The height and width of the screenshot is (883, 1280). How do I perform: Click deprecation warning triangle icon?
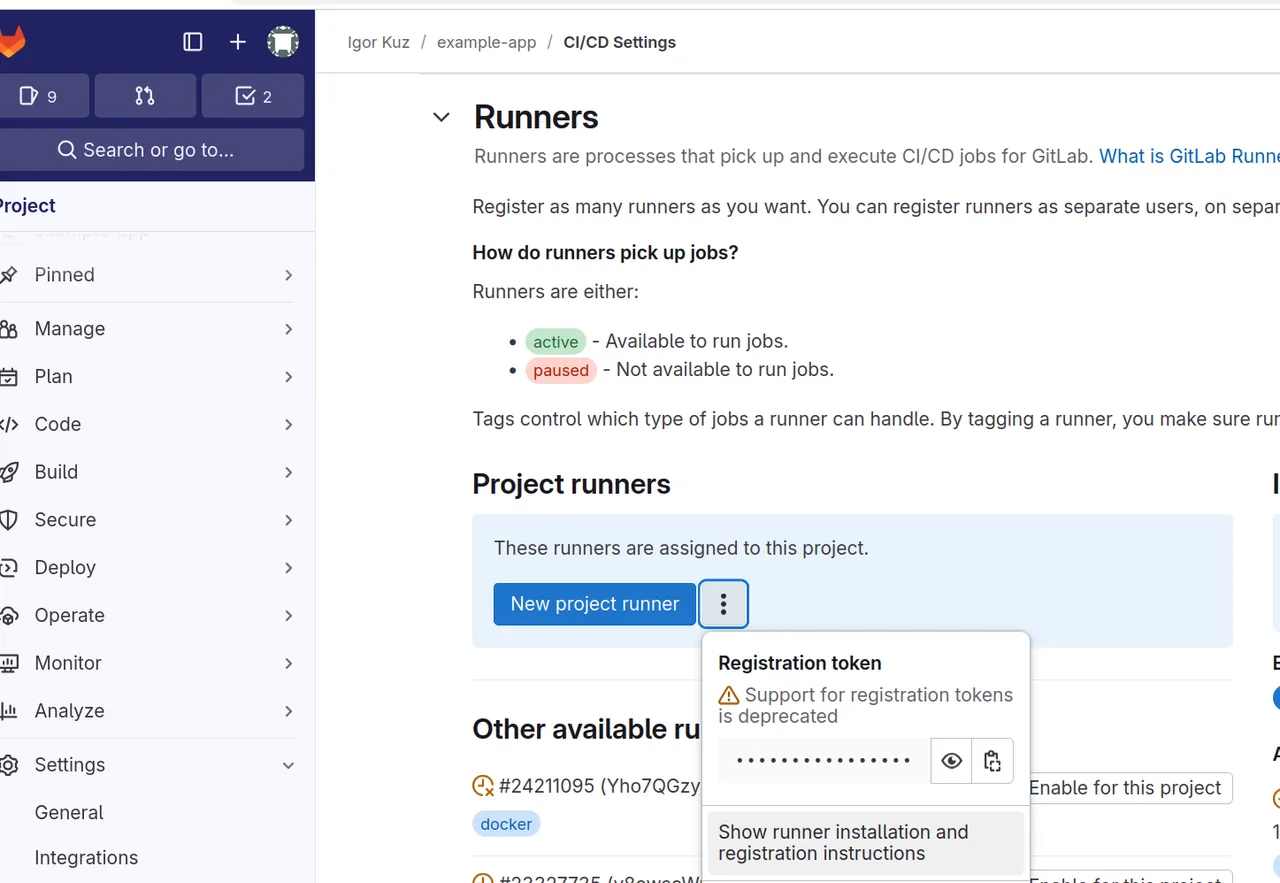tap(729, 695)
